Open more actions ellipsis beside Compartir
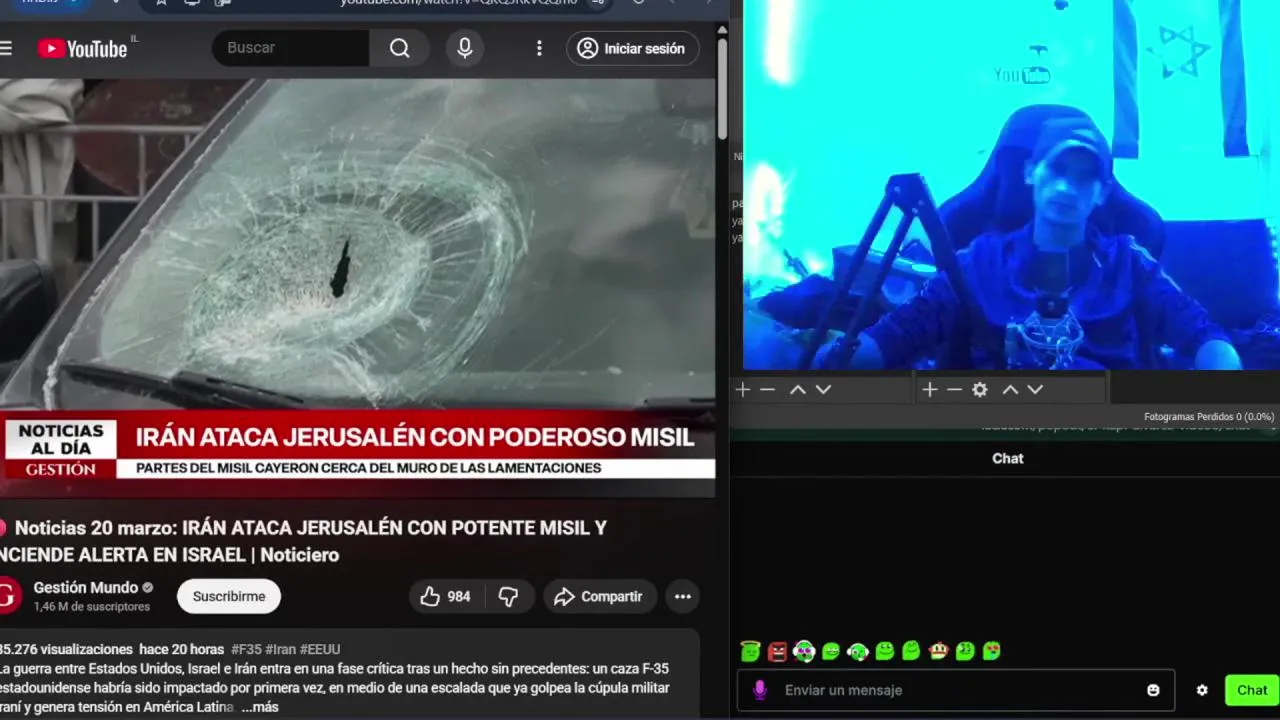This screenshot has height=720, width=1280. coord(682,596)
